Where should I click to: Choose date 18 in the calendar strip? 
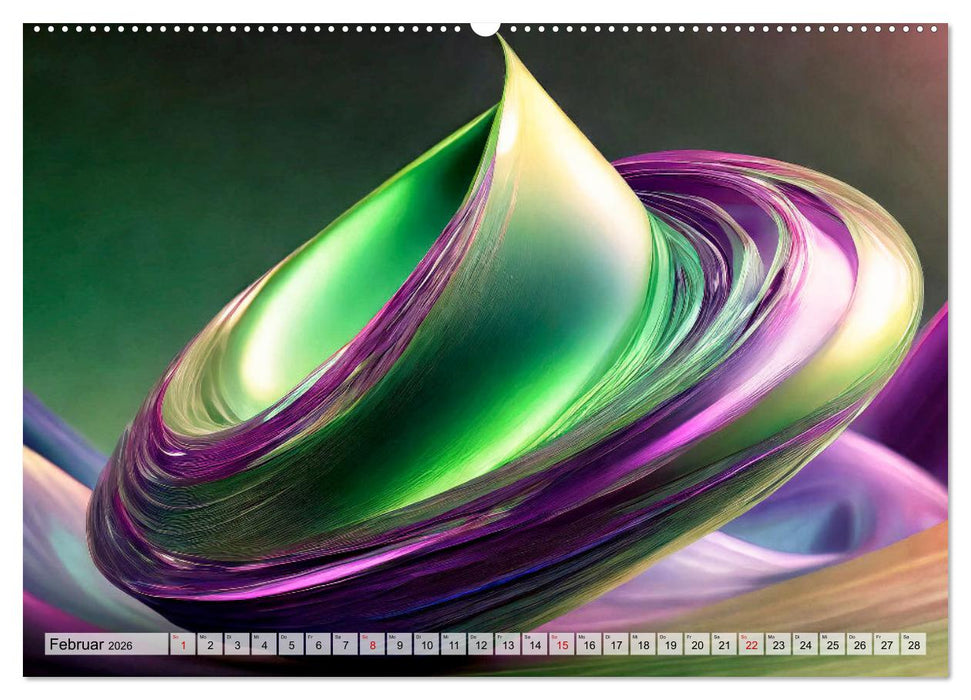point(643,645)
